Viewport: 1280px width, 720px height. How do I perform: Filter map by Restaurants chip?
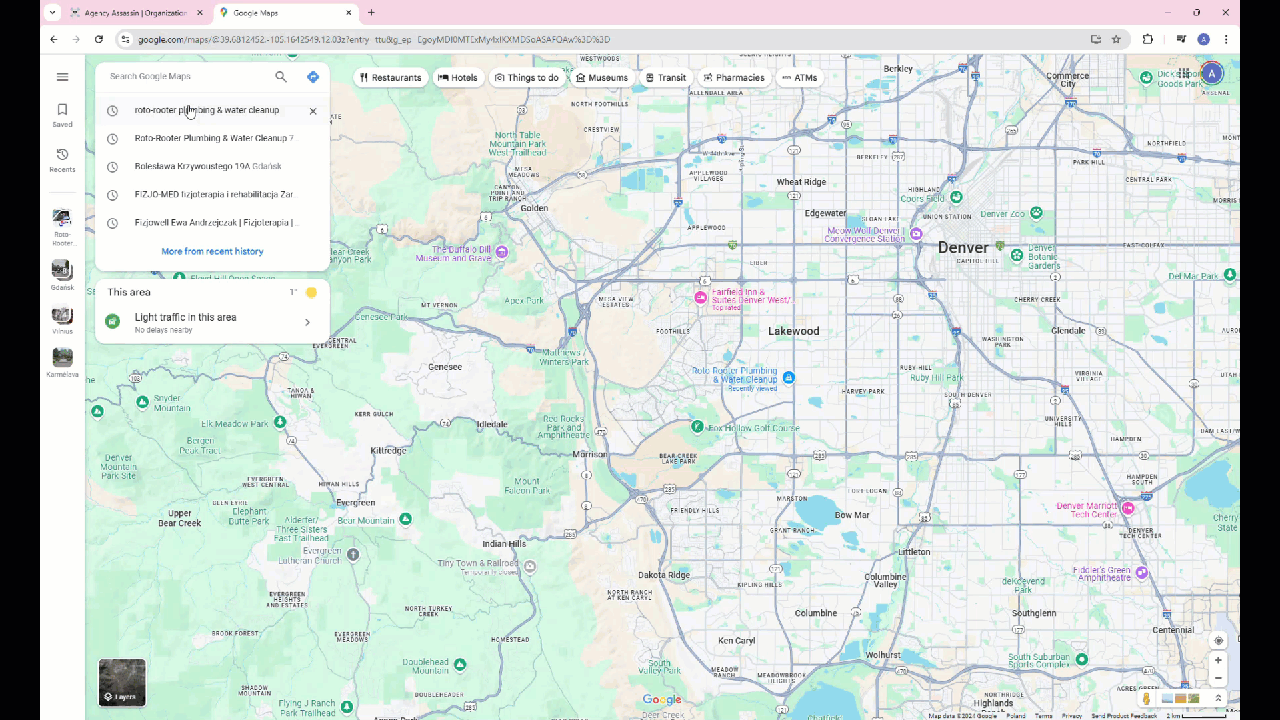[390, 78]
